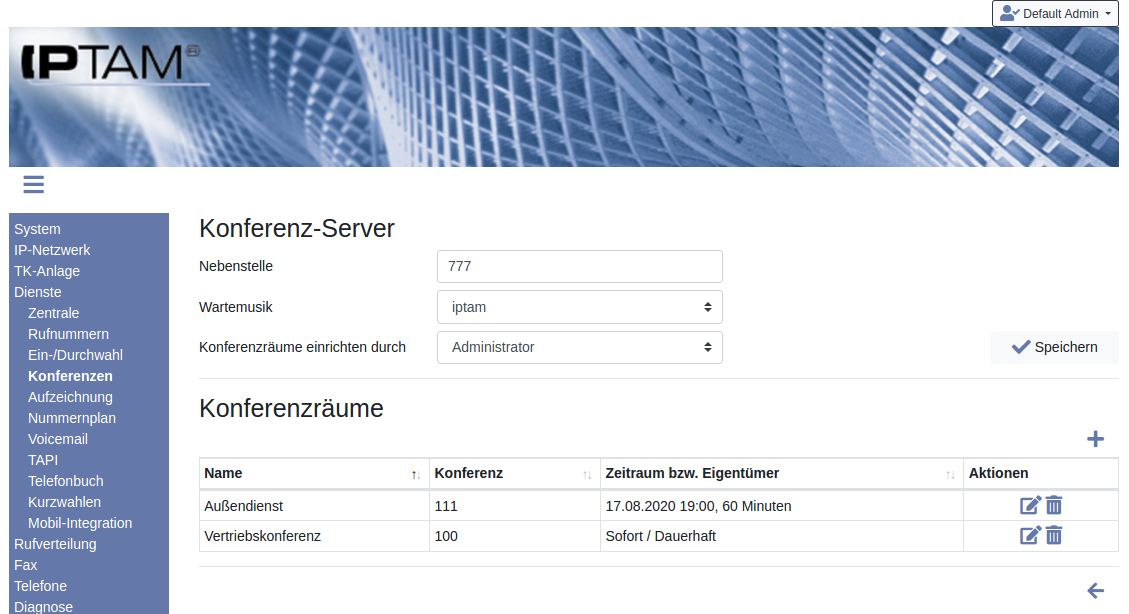The height and width of the screenshot is (614, 1129).
Task: Select Mobil-Integration in the sidebar
Action: point(80,523)
